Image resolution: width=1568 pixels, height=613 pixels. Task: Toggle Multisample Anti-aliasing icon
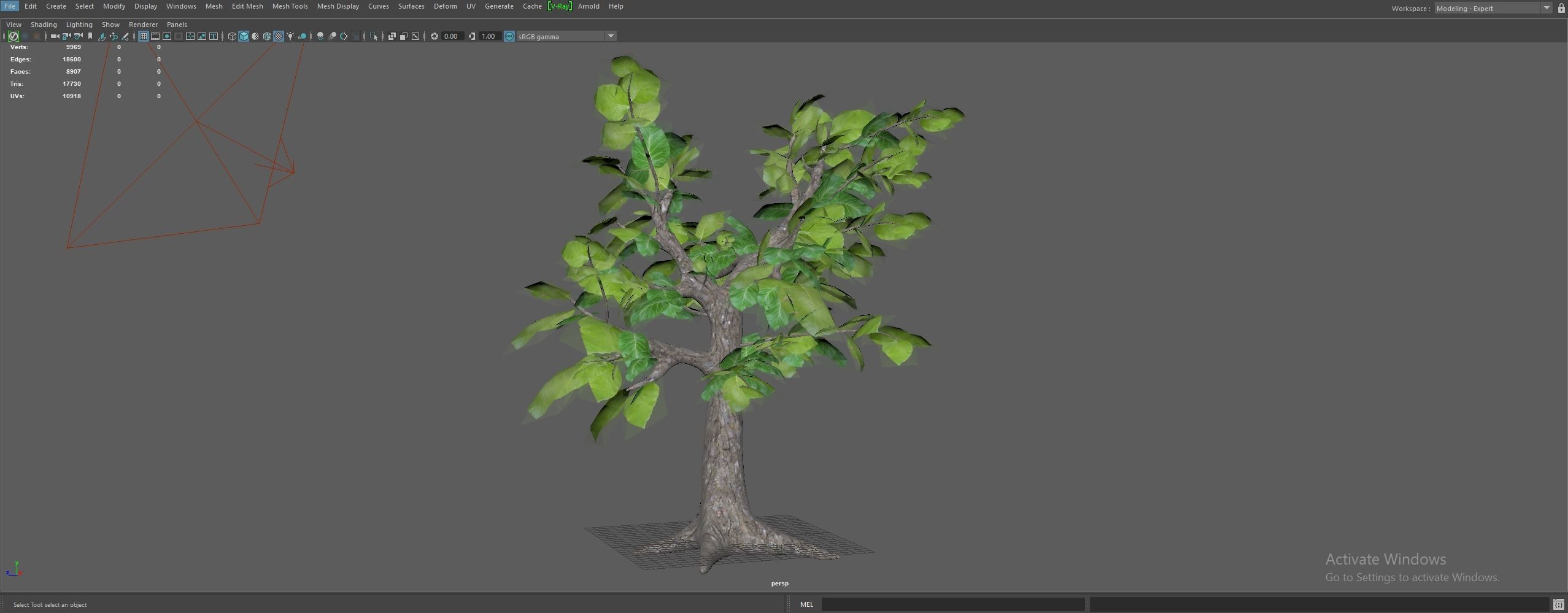pos(344,36)
